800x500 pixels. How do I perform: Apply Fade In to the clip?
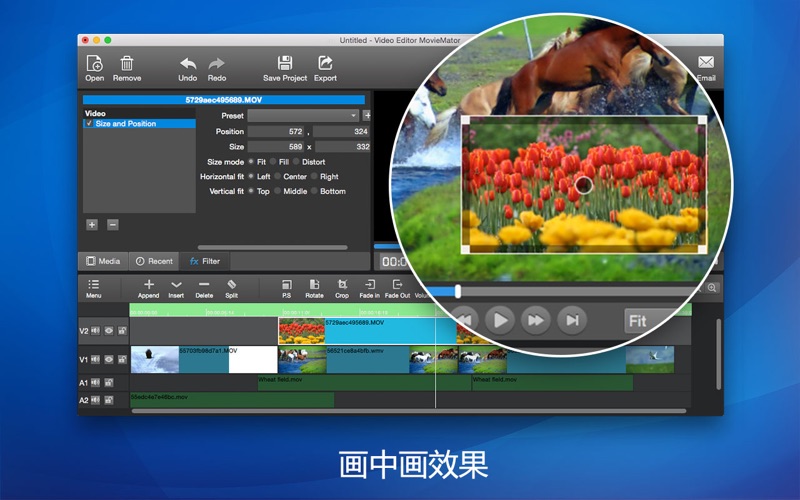(369, 285)
